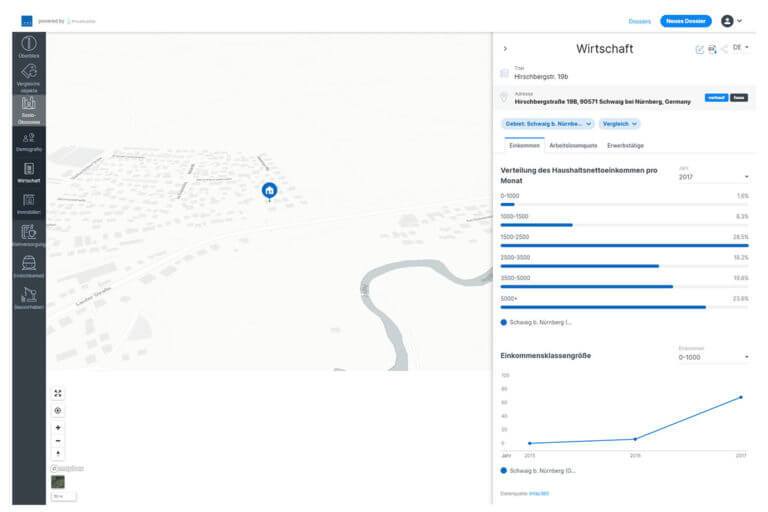Viewport: 768px width, 512px height.
Task: Collapse the Wirtschaft panel with the chevron
Action: 505,48
